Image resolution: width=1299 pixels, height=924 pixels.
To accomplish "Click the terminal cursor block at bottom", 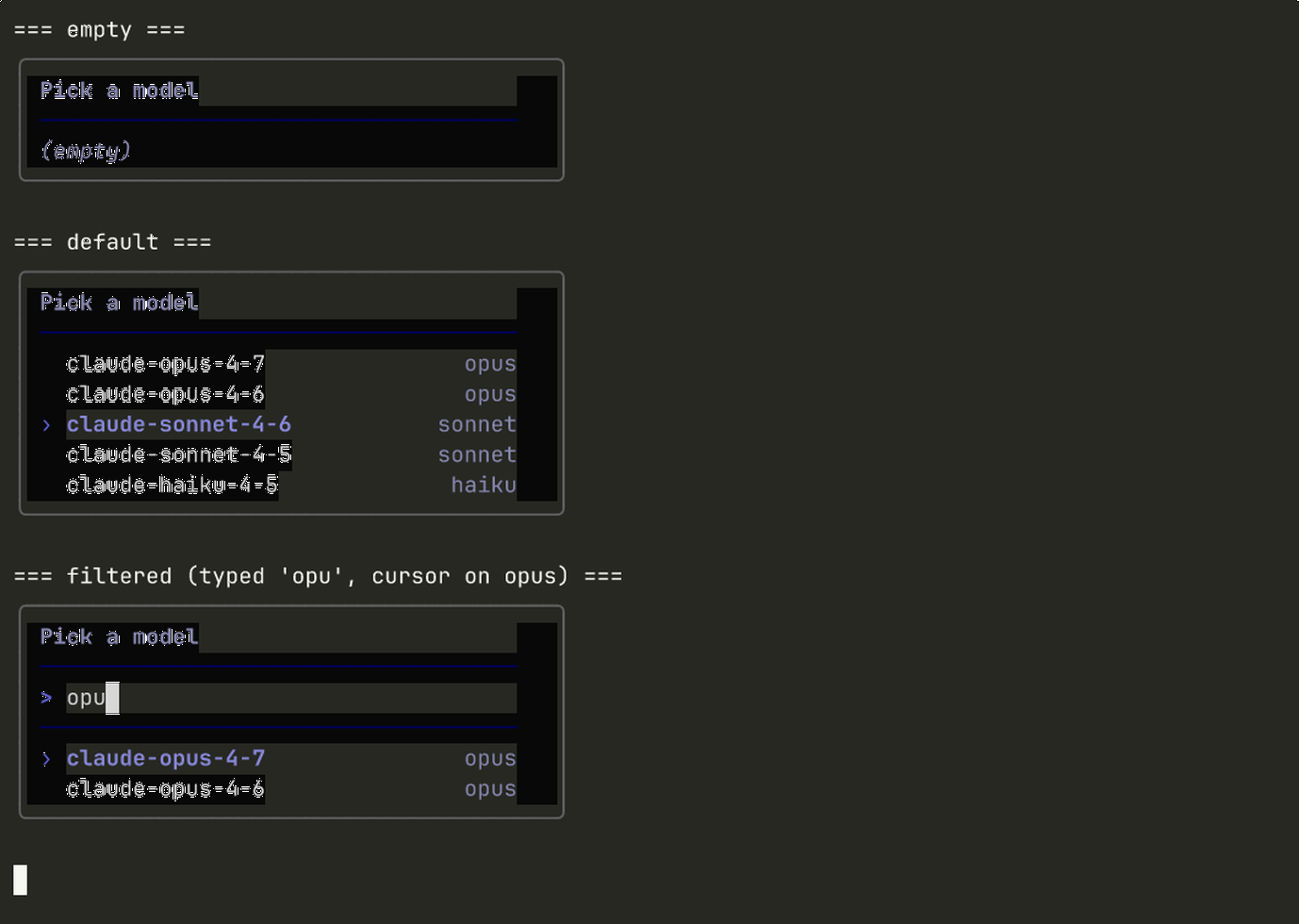I will tap(20, 880).
